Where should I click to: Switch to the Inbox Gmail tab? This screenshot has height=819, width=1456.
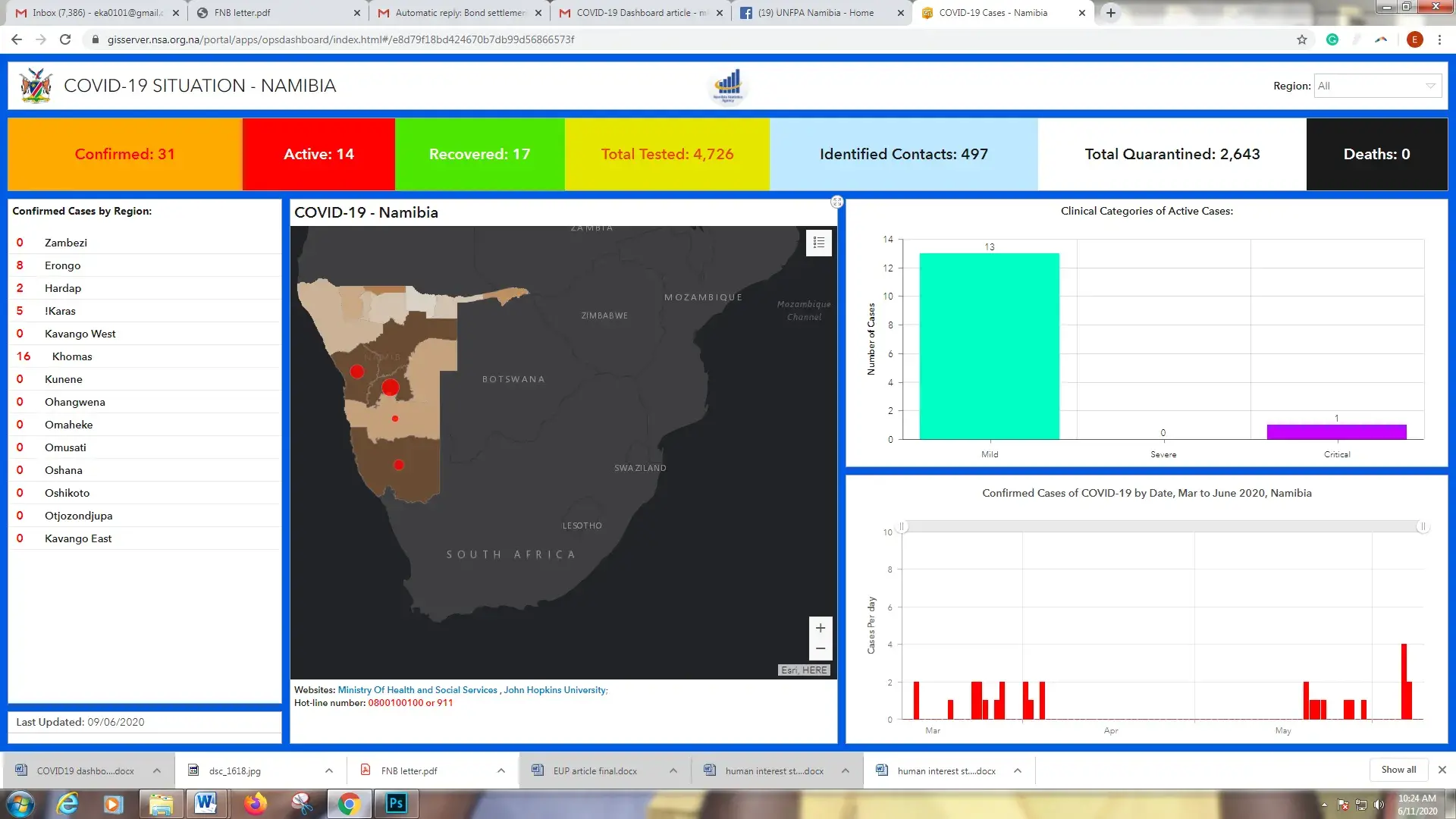coord(96,13)
